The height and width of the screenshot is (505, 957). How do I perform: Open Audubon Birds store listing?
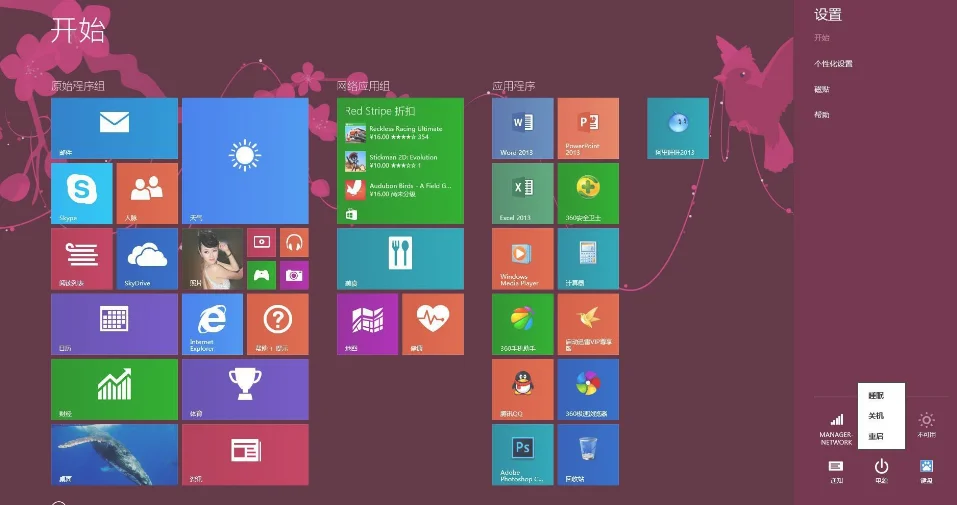tap(398, 189)
